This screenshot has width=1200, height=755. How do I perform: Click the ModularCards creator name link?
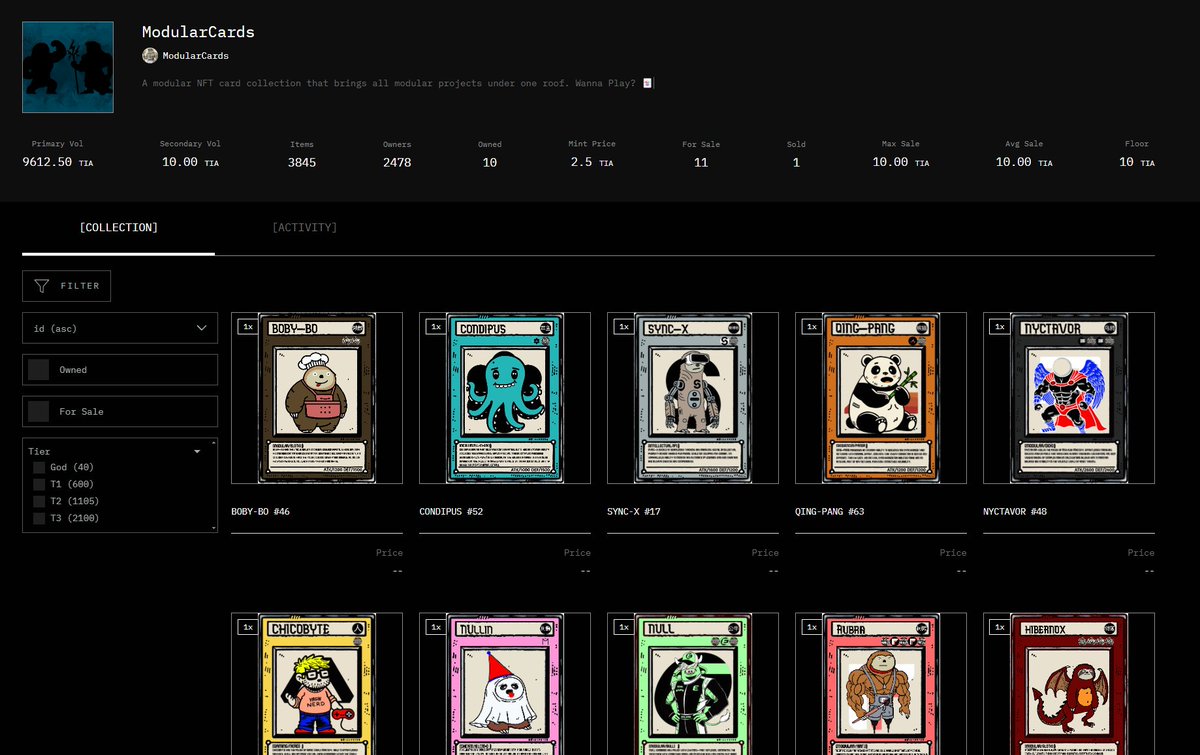pos(197,54)
